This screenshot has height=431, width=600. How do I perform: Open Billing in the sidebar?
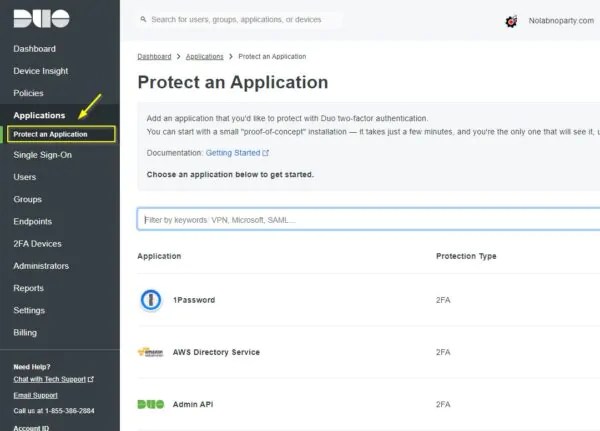coord(25,333)
